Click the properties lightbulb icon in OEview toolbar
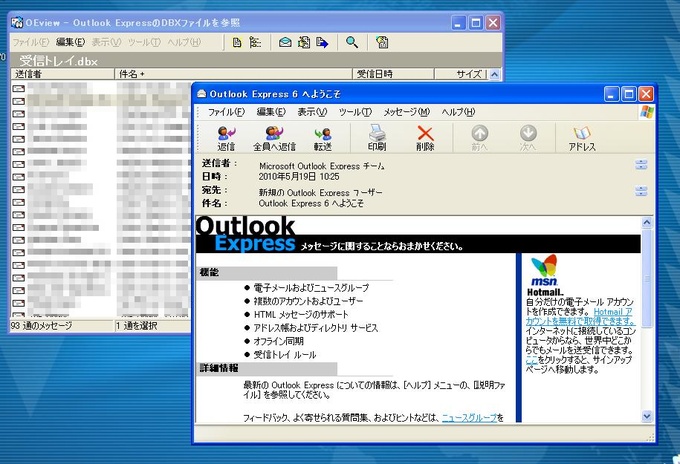 click(382, 42)
